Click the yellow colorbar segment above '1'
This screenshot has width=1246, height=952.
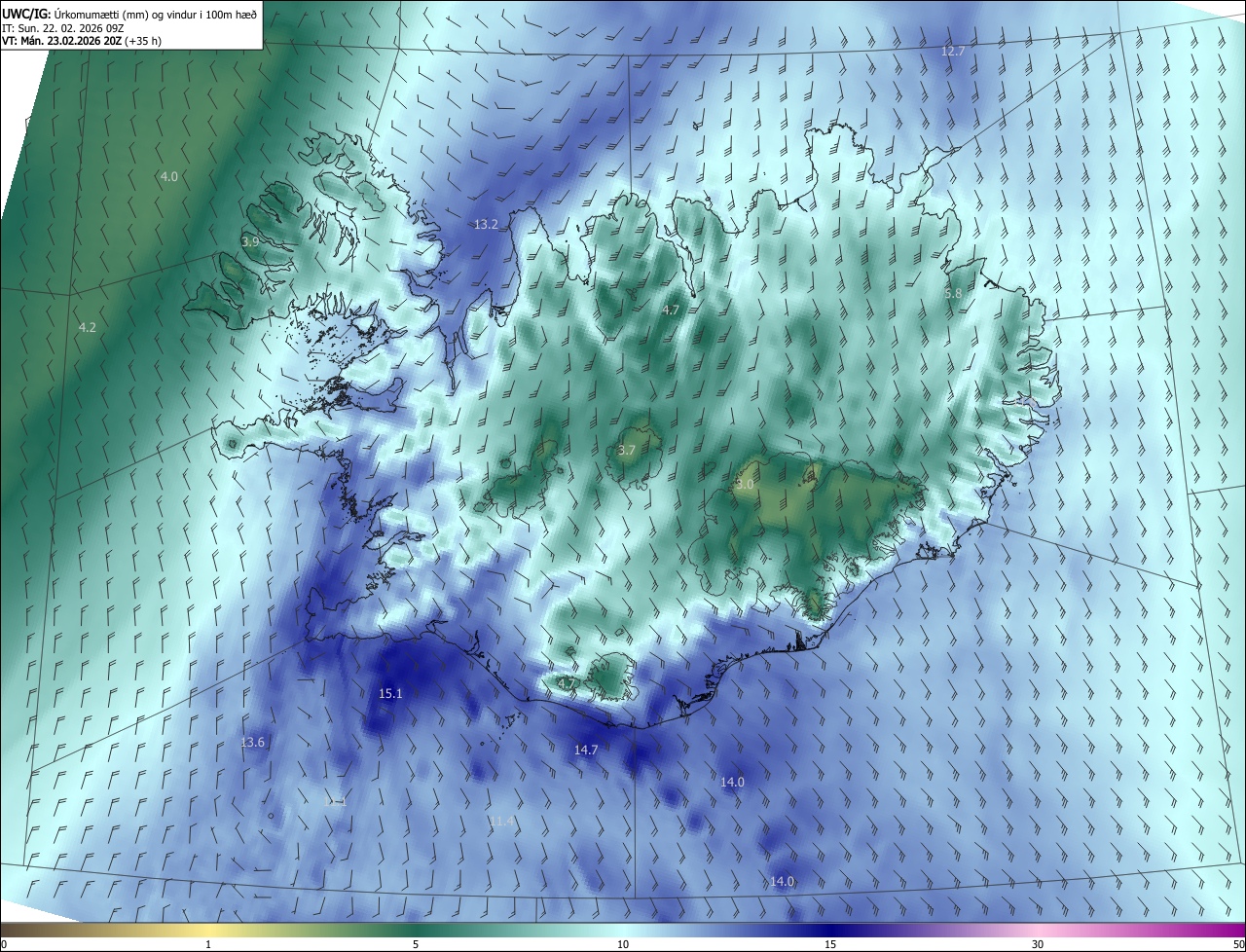208,930
